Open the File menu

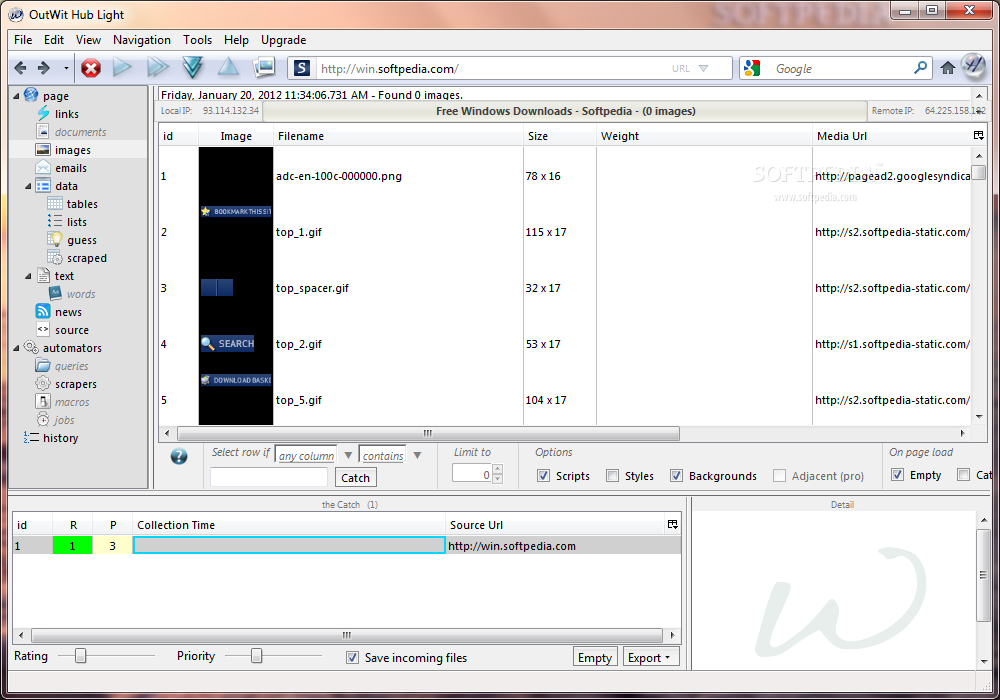[x=23, y=40]
